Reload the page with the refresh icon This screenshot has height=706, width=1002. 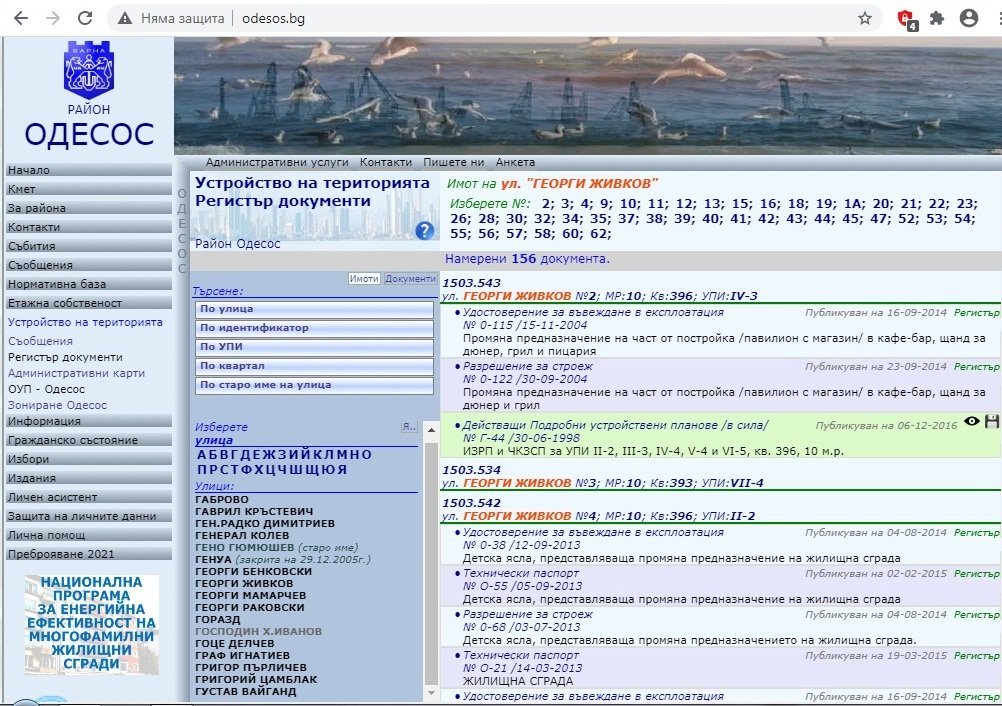click(85, 18)
